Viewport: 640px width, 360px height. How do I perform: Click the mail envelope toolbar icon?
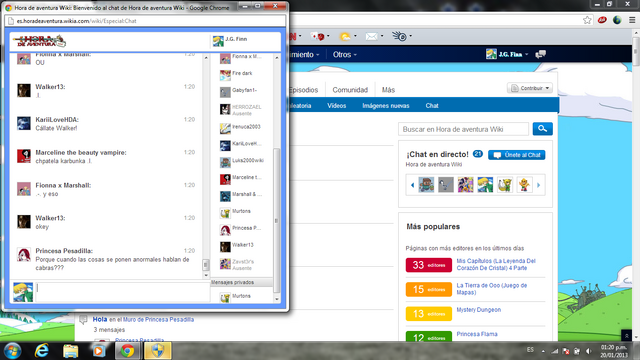coord(371,36)
